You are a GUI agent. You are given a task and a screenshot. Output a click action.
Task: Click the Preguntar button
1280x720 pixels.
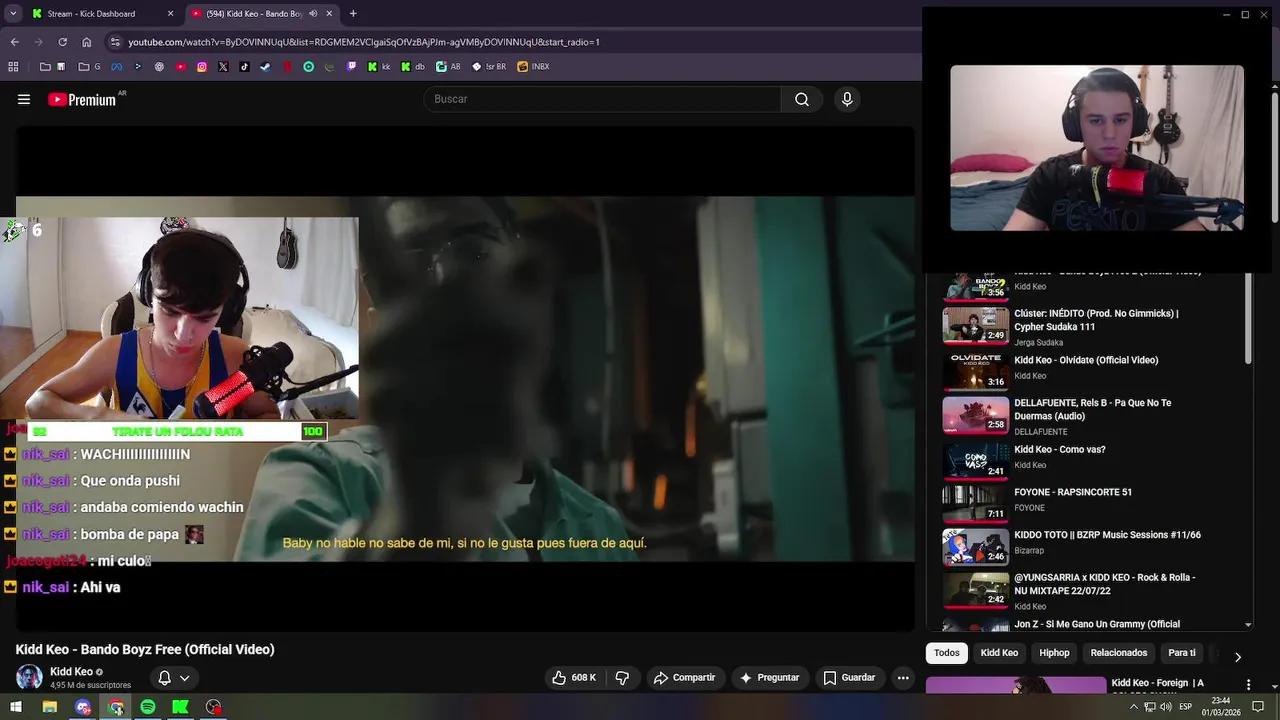pos(769,678)
